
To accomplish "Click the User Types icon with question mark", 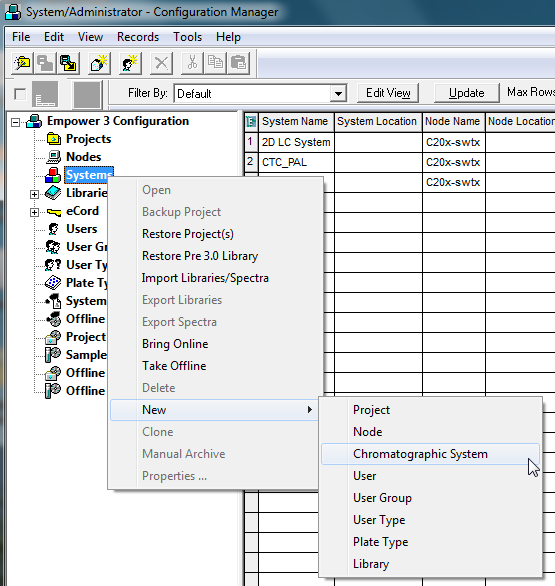I will [53, 265].
